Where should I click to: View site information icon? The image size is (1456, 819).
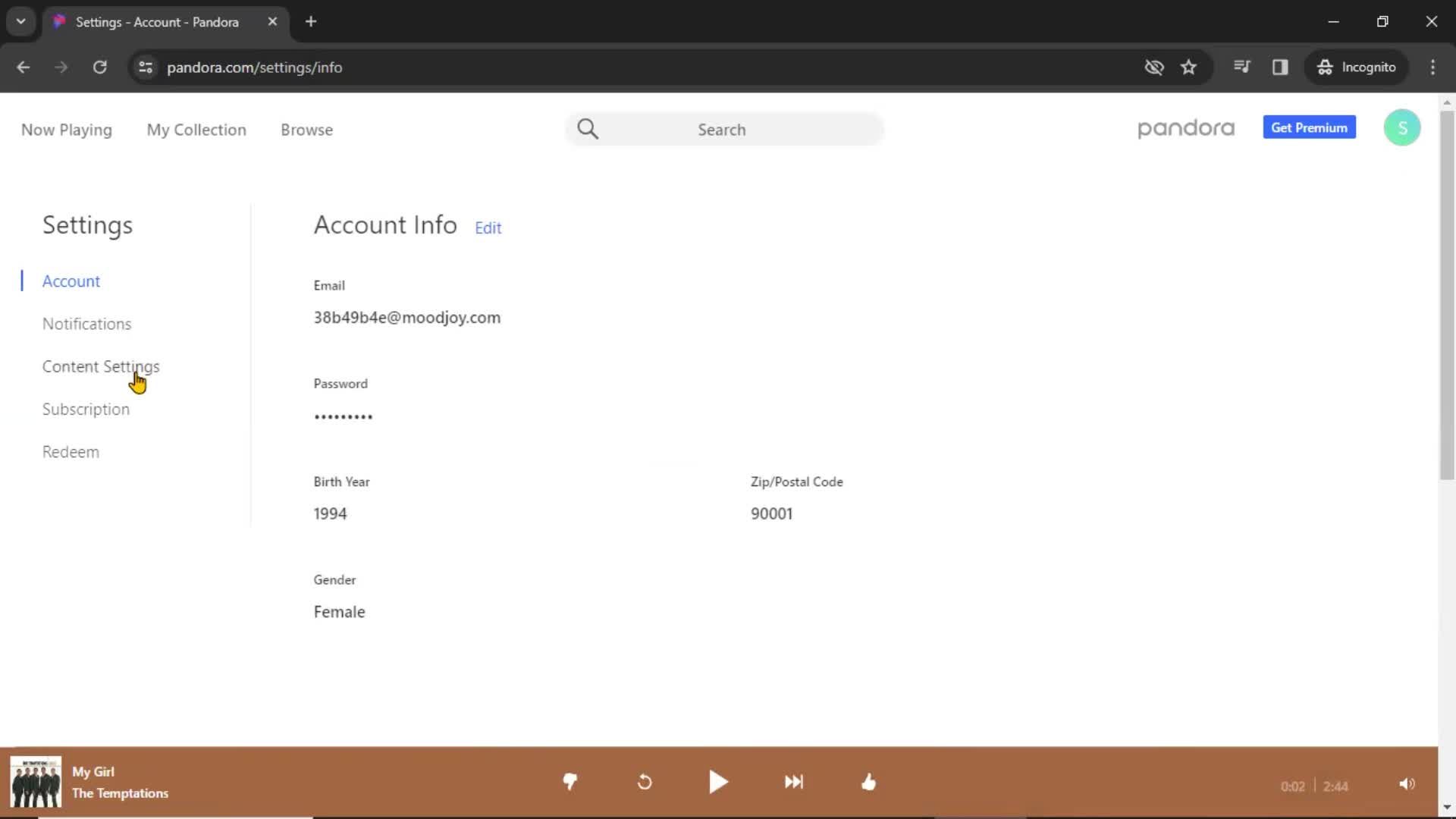click(x=146, y=67)
